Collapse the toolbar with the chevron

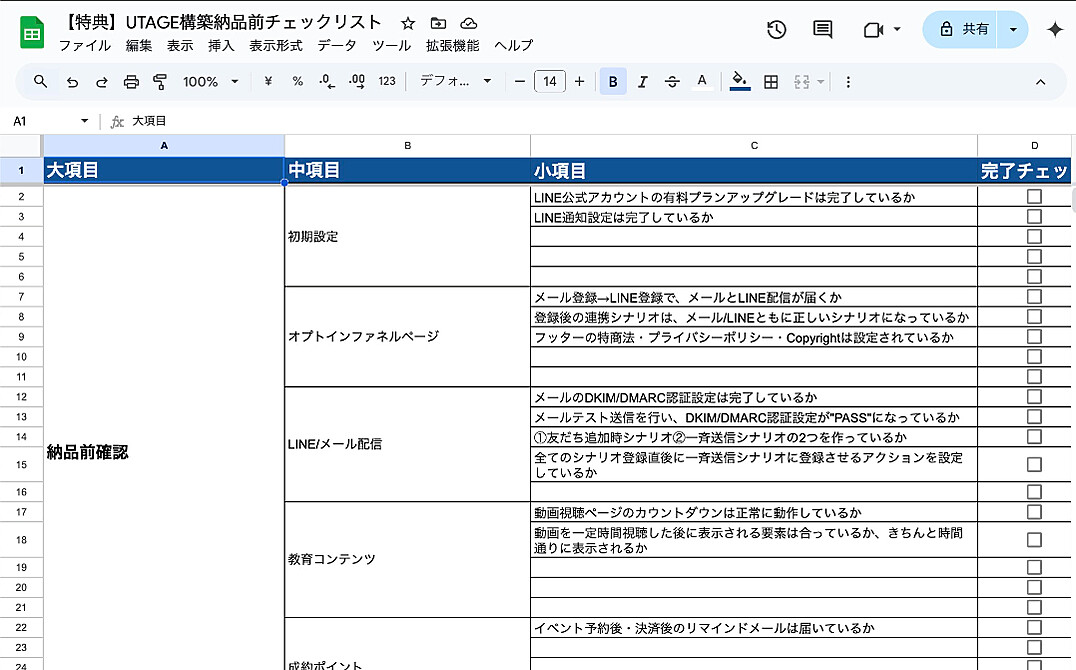[1040, 82]
